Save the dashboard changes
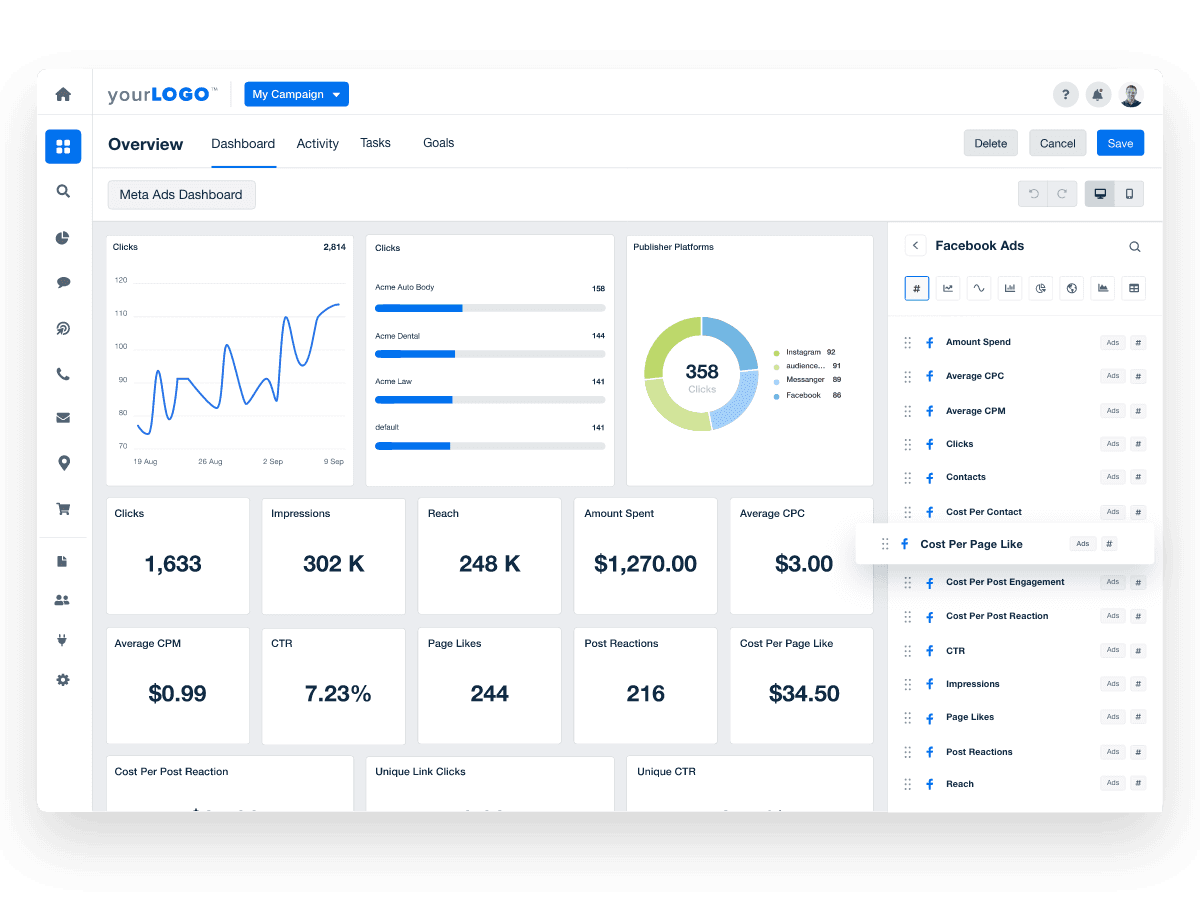 tap(1120, 143)
